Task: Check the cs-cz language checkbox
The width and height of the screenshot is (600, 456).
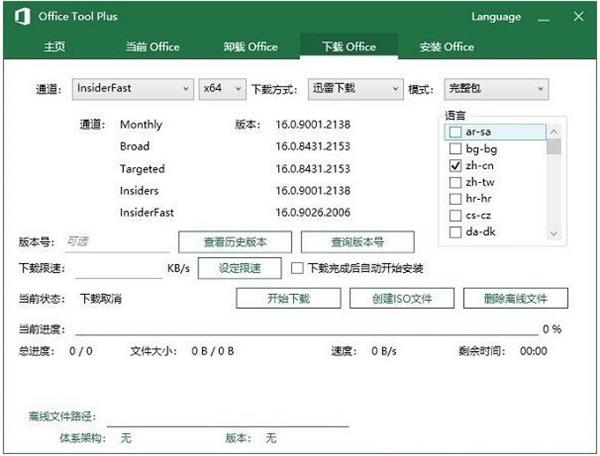Action: pos(455,215)
